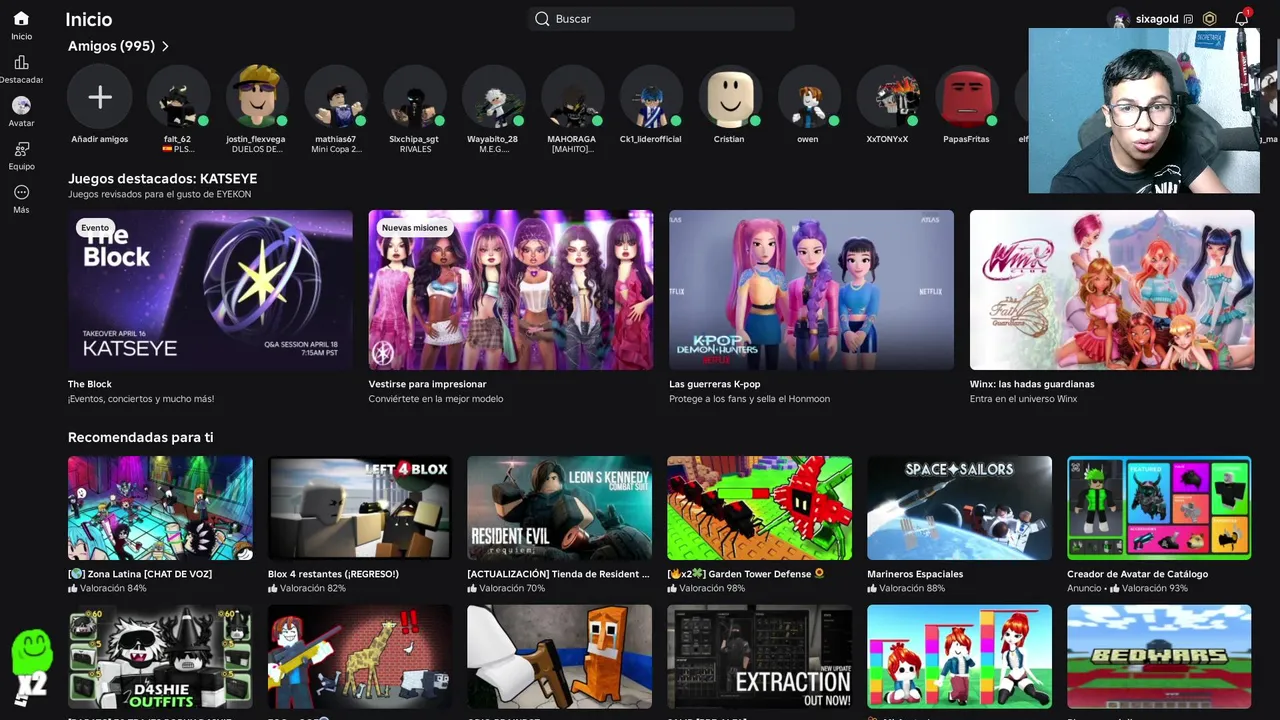Image resolution: width=1280 pixels, height=720 pixels.
Task: Click the sixagold profile avatar
Action: [x=1119, y=19]
